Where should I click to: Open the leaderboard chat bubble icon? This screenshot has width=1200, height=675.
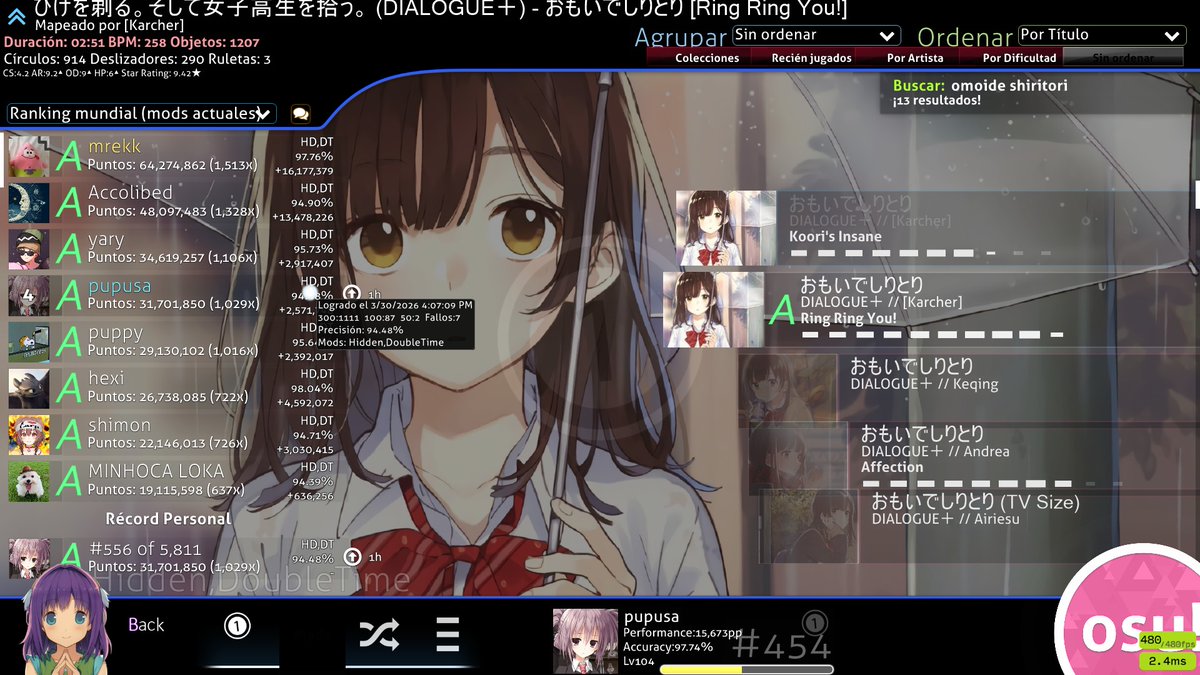[300, 114]
